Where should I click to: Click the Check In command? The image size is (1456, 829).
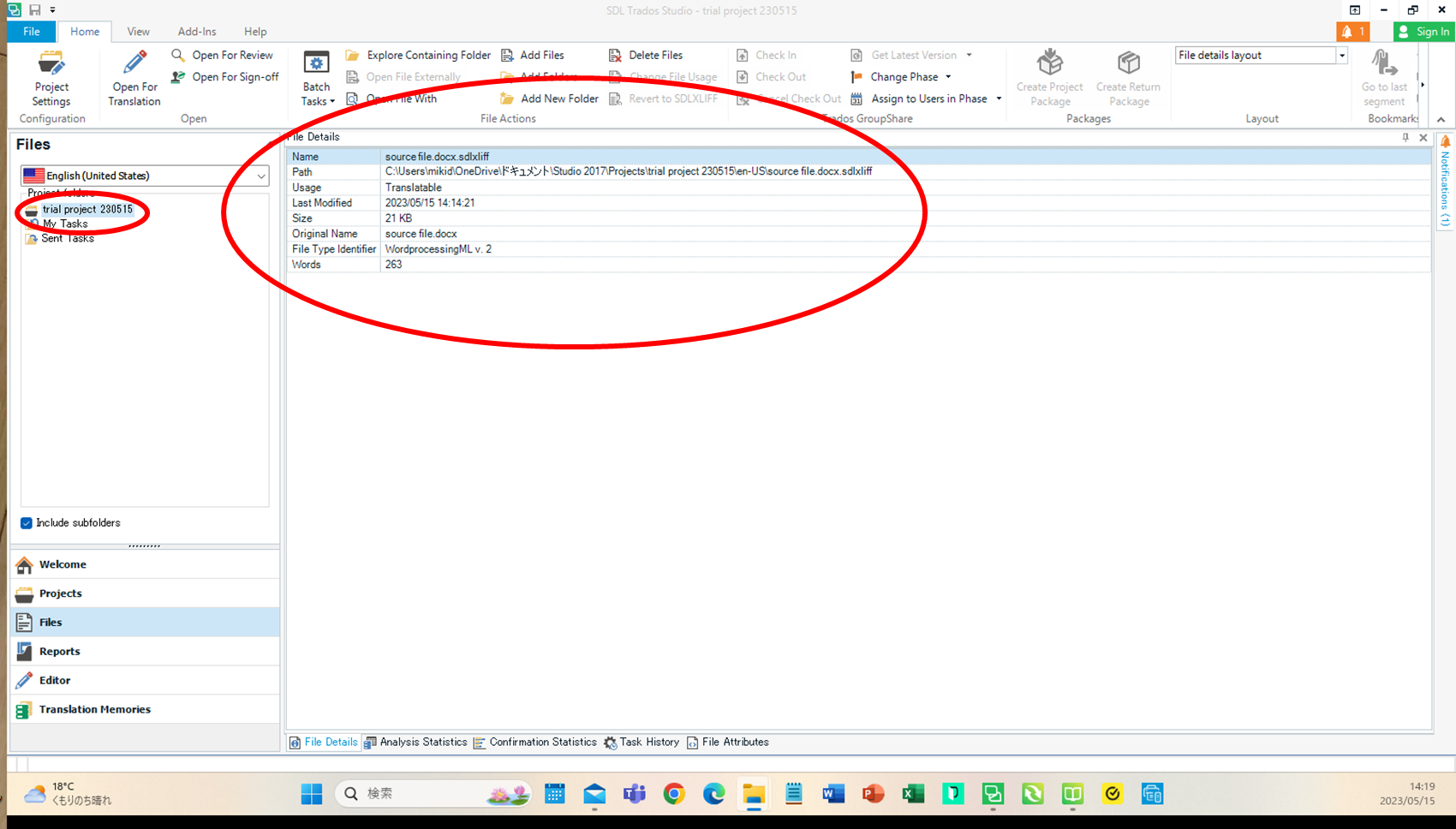(x=767, y=55)
